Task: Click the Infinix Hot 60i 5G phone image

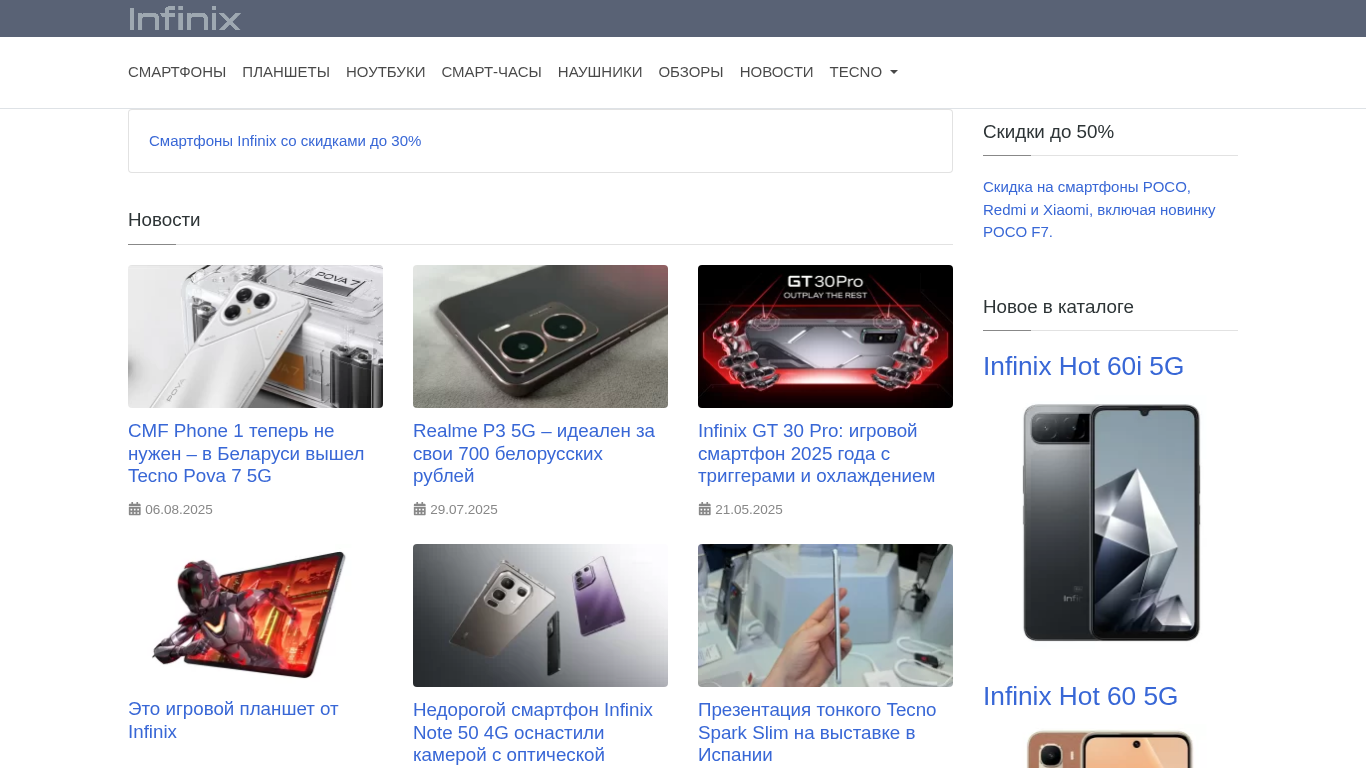Action: coord(1110,522)
